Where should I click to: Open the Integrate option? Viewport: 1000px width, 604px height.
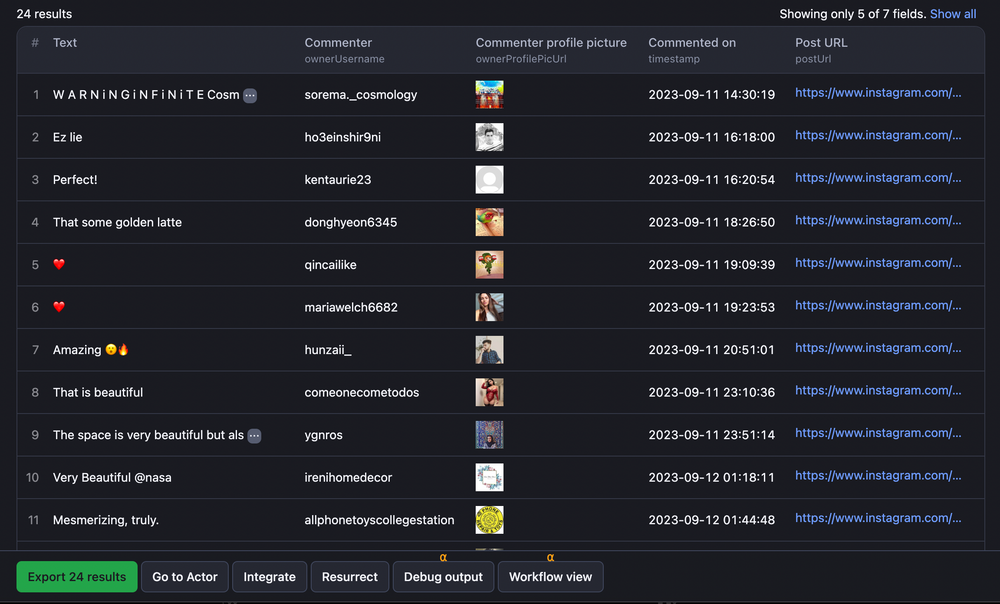[269, 577]
